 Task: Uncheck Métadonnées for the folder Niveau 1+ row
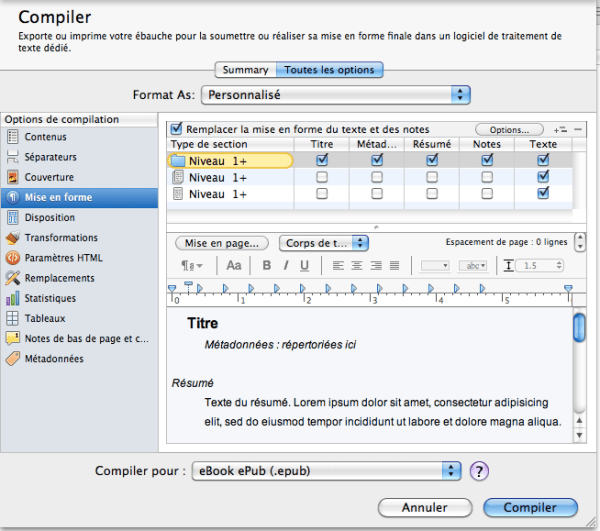377,159
